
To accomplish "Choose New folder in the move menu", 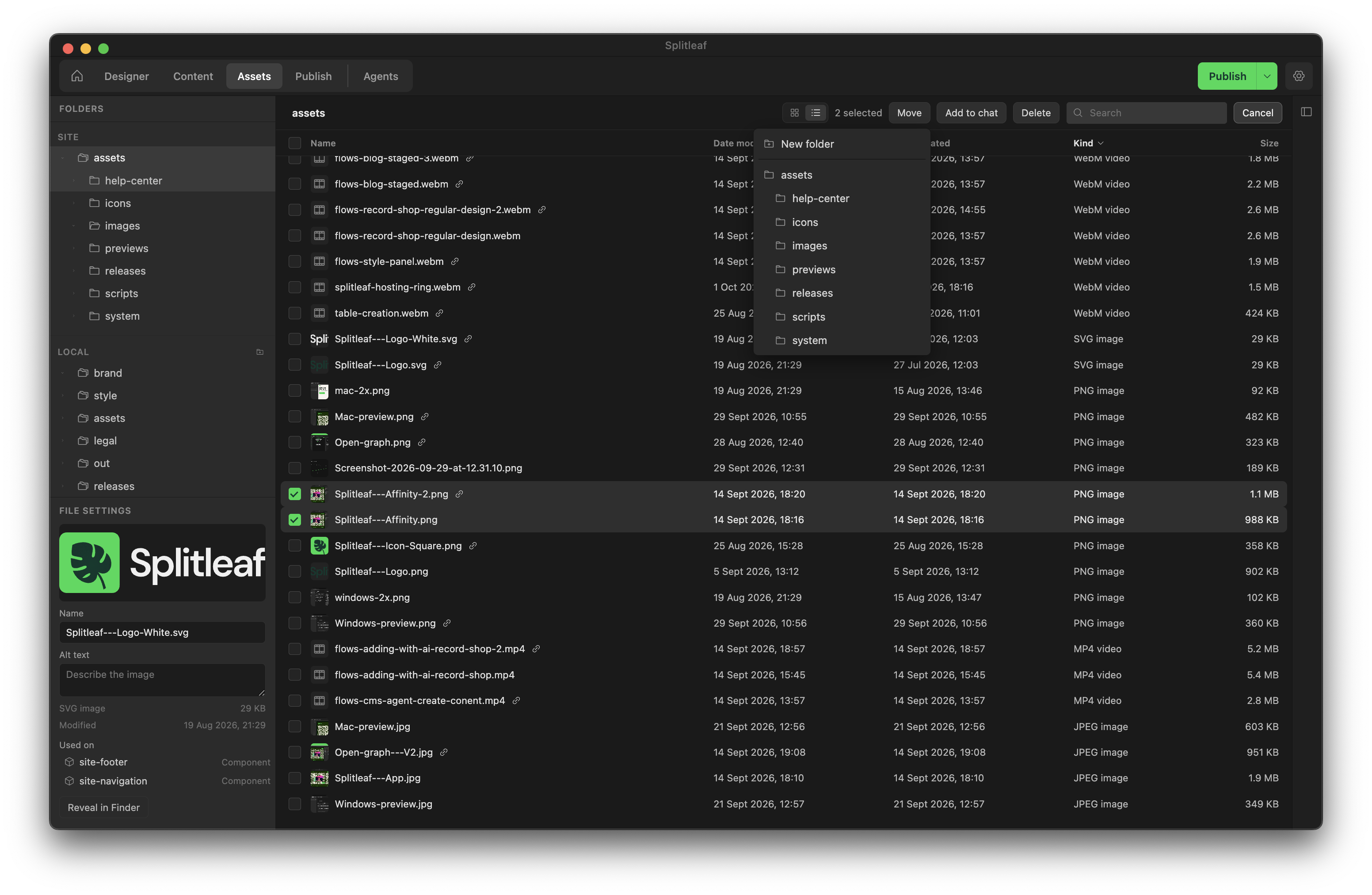I will 842,144.
